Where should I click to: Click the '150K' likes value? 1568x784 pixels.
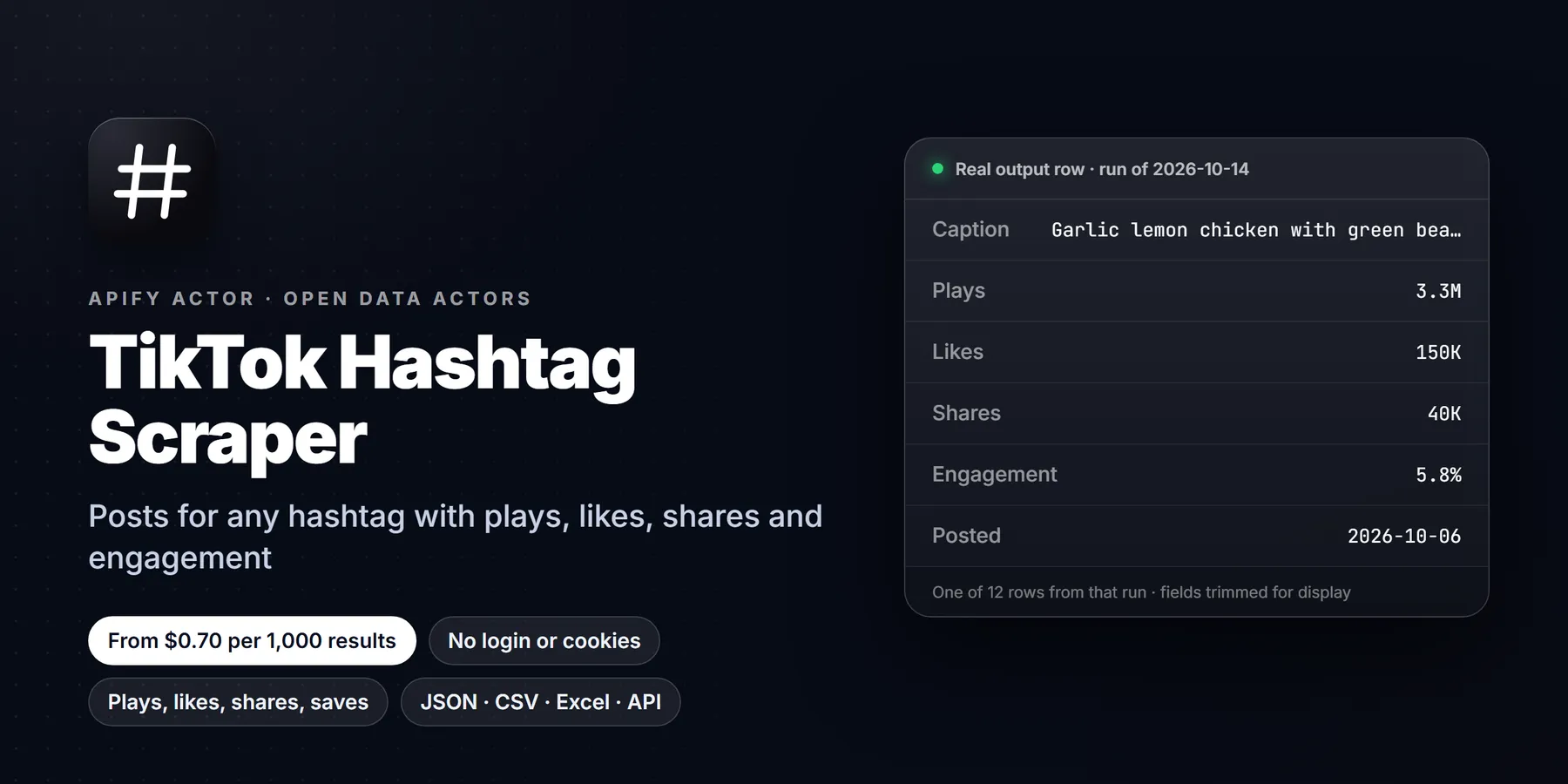pos(1438,352)
